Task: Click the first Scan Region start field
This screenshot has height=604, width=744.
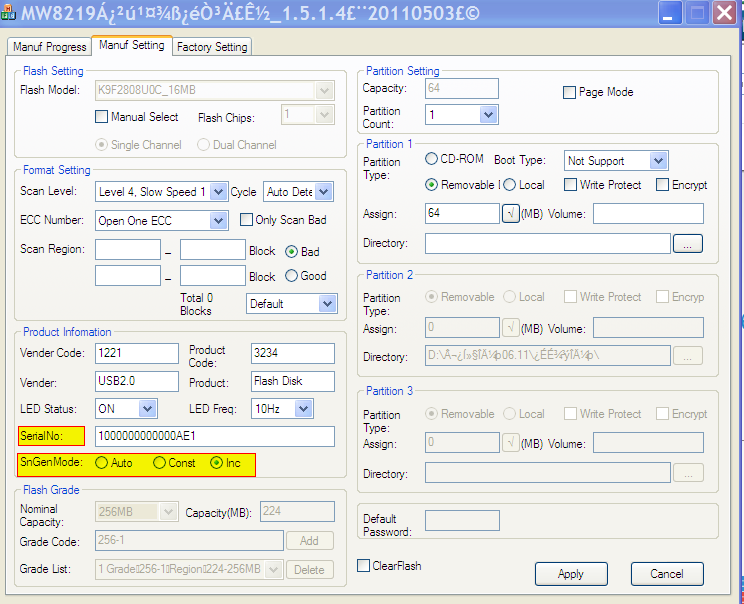Action: pyautogui.click(x=128, y=250)
